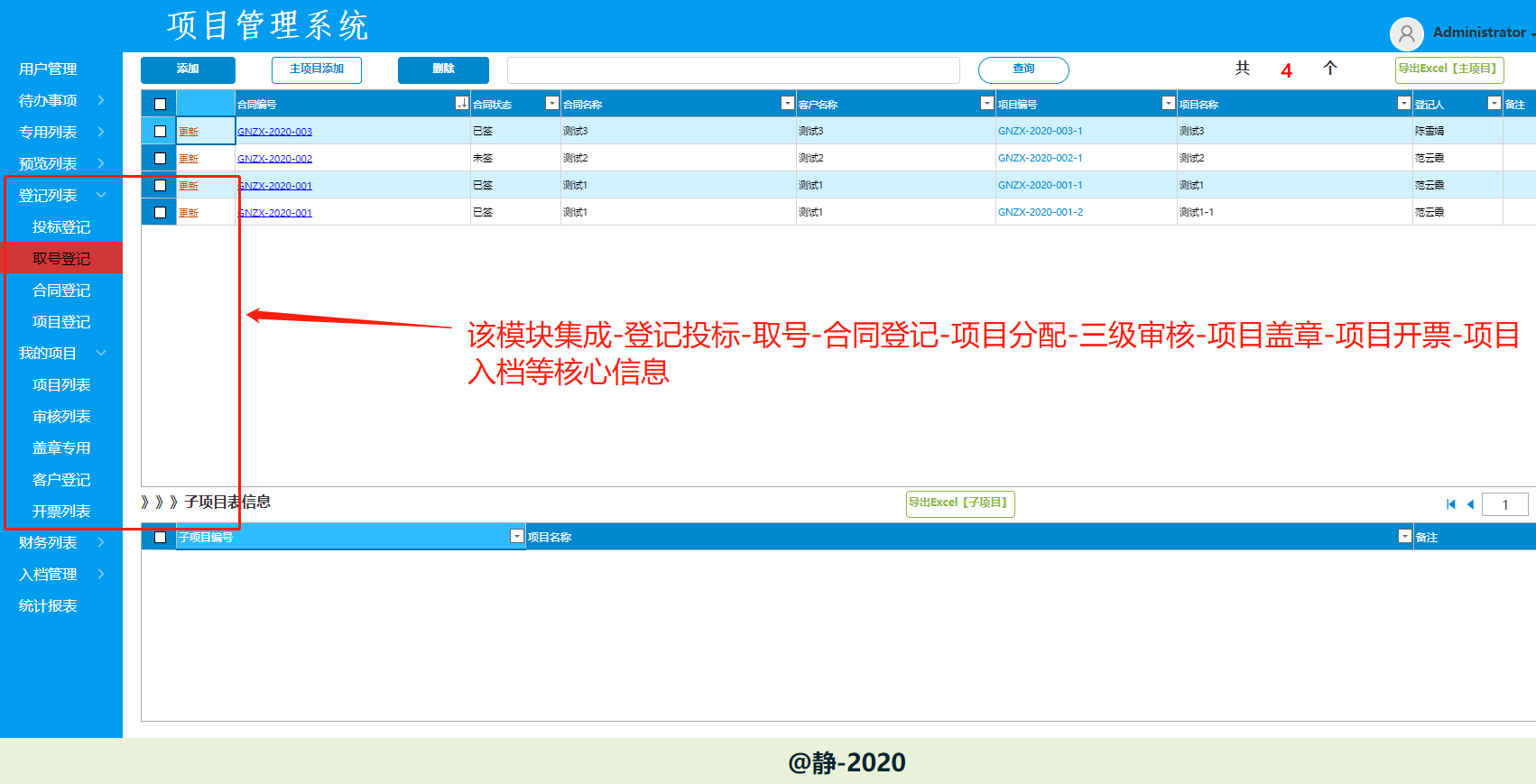Screen dimensions: 1536x784
Task: Collapse the 登记列表 sidebar chevron
Action: coord(101,195)
